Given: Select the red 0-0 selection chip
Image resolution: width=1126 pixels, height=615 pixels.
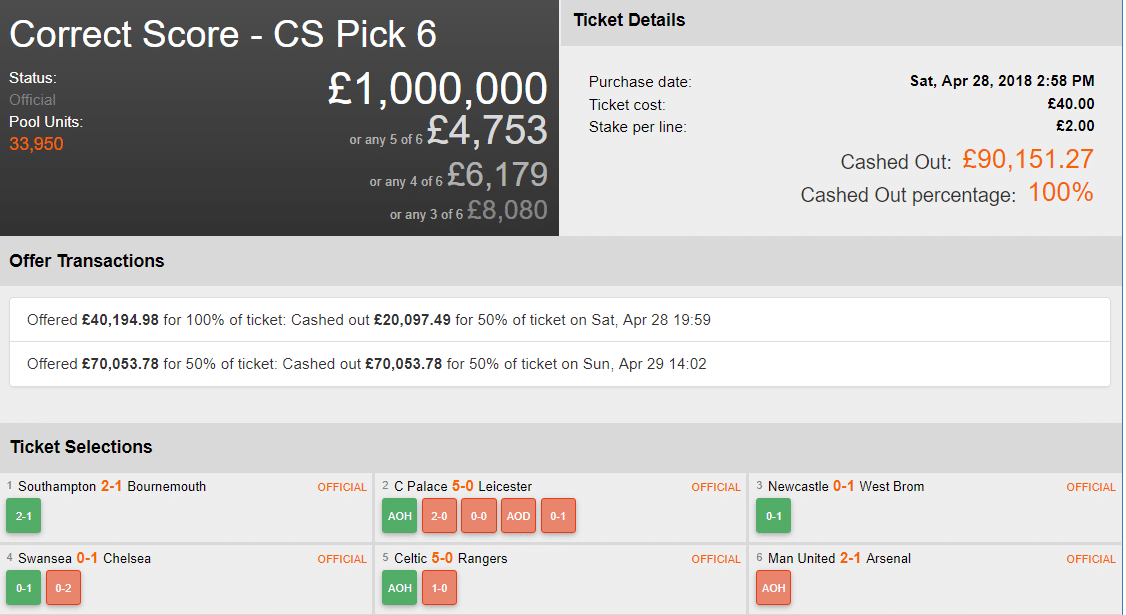Looking at the screenshot, I should click(x=479, y=516).
